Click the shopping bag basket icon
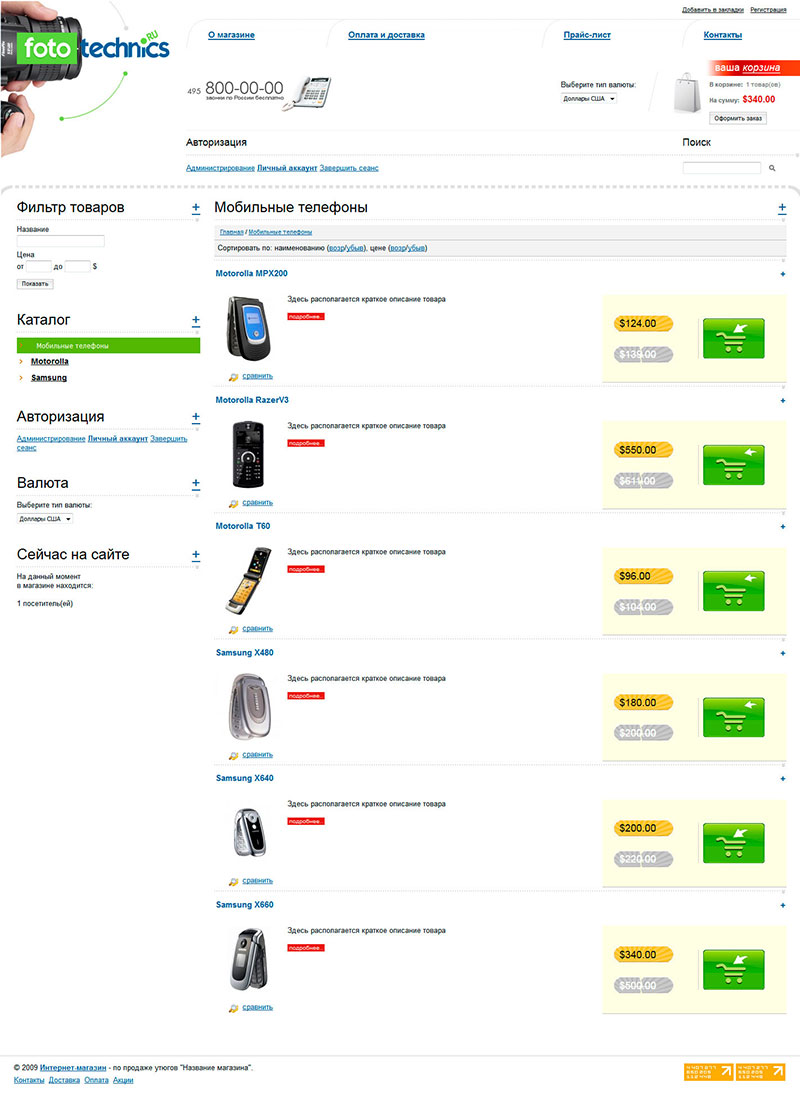The height and width of the screenshot is (1100, 800). 687,93
